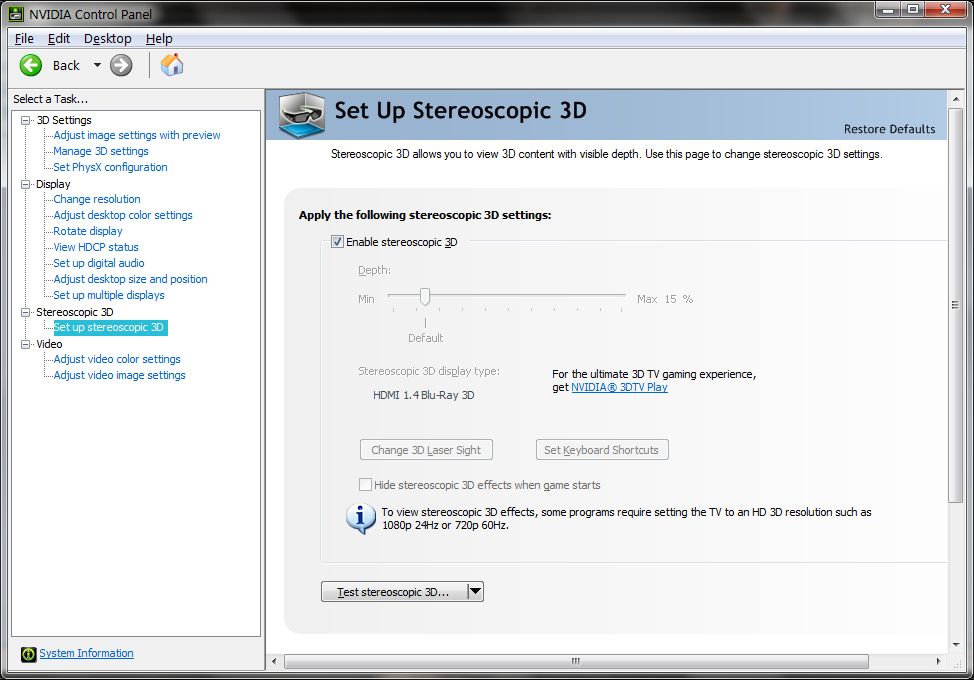
Task: Select View HDCP status
Action: click(96, 248)
